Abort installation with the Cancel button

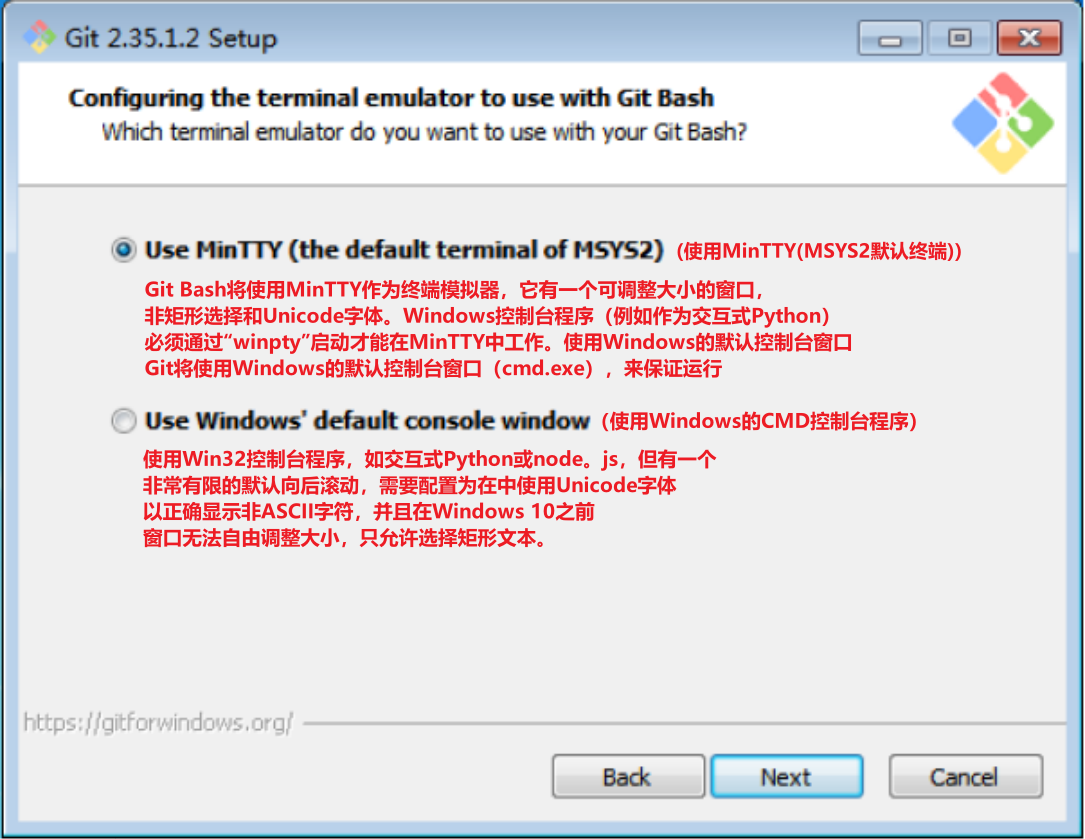pos(965,777)
